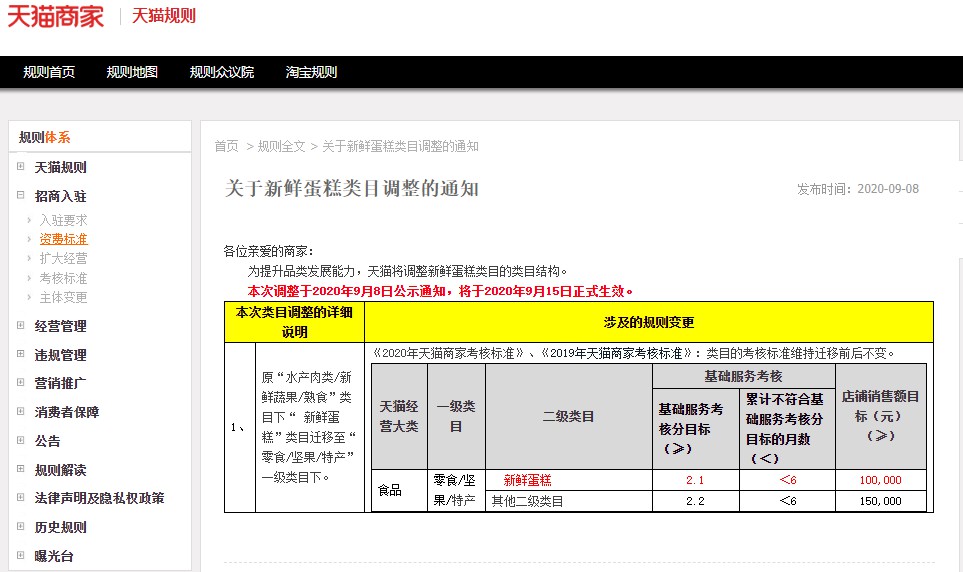Viewport: 963px width, 572px height.
Task: Click the 2.2 score cell
Action: 695,501
